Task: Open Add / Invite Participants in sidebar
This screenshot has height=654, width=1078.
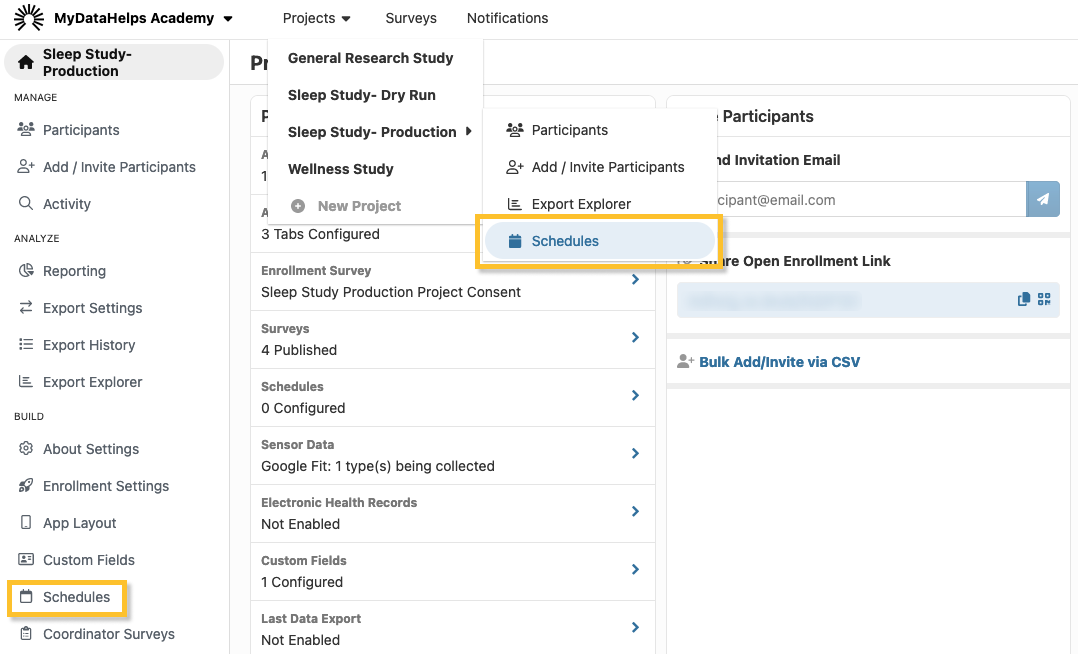Action: (119, 167)
